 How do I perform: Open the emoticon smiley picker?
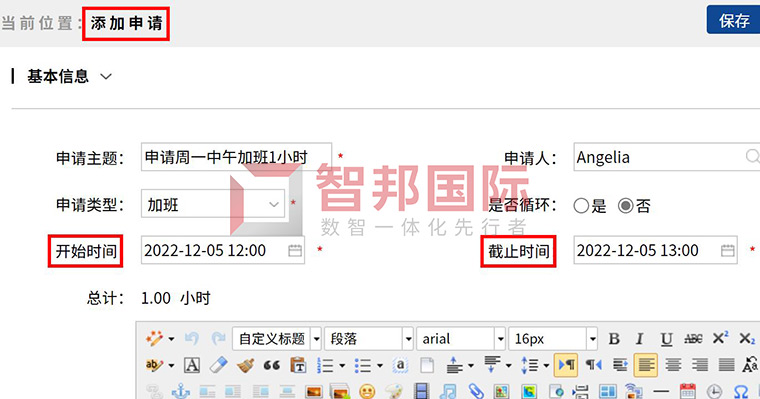pos(367,391)
